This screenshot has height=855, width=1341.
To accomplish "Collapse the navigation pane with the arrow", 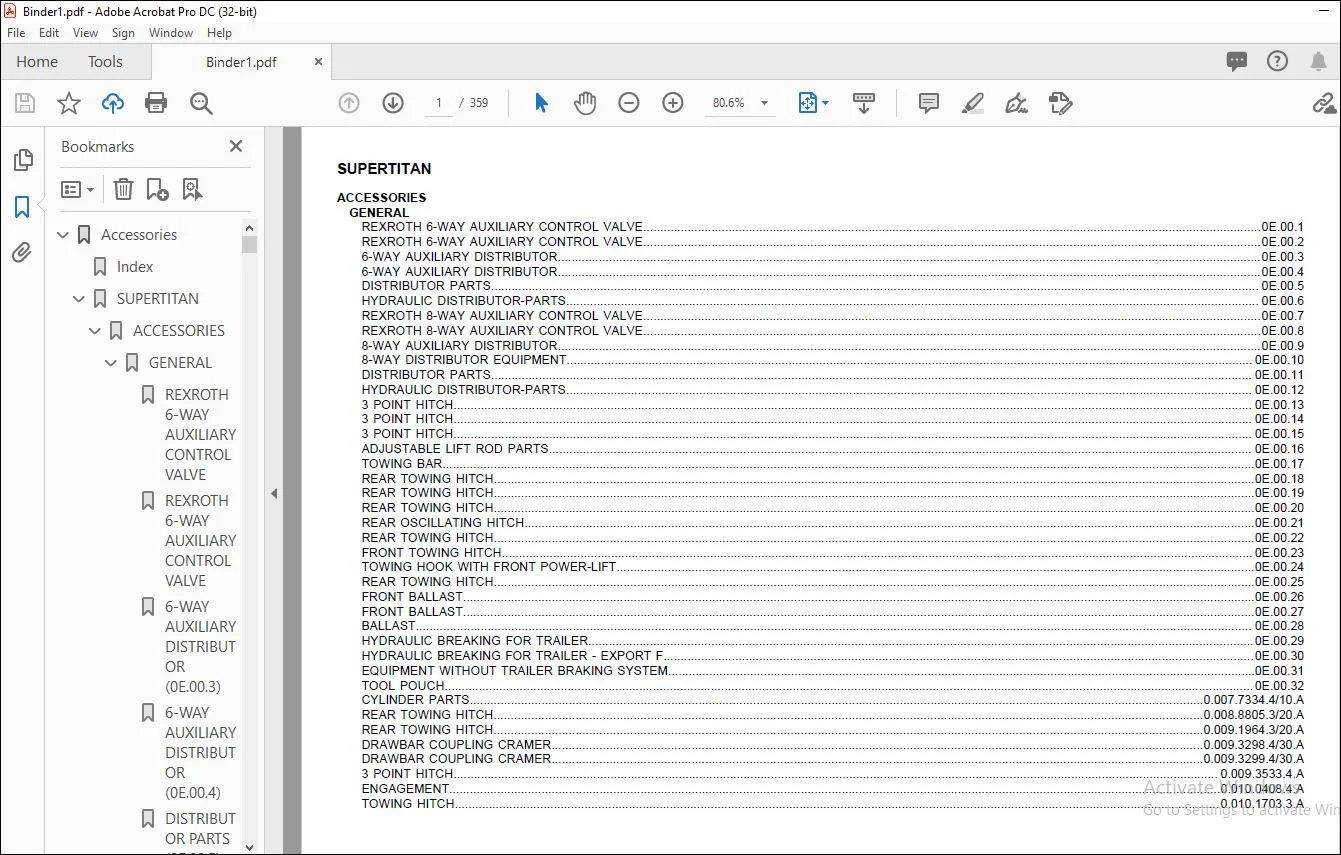I will coord(274,493).
